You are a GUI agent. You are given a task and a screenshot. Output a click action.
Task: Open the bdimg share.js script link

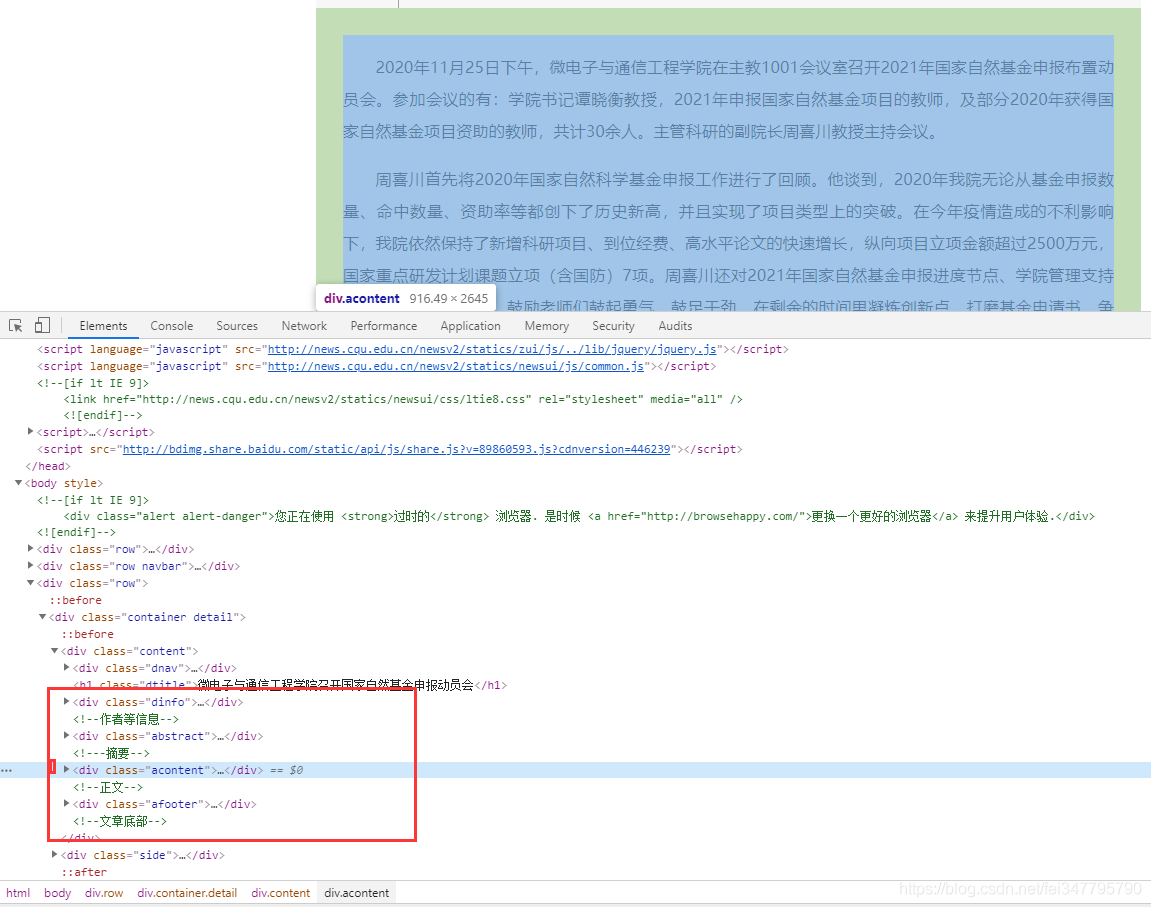[x=396, y=449]
